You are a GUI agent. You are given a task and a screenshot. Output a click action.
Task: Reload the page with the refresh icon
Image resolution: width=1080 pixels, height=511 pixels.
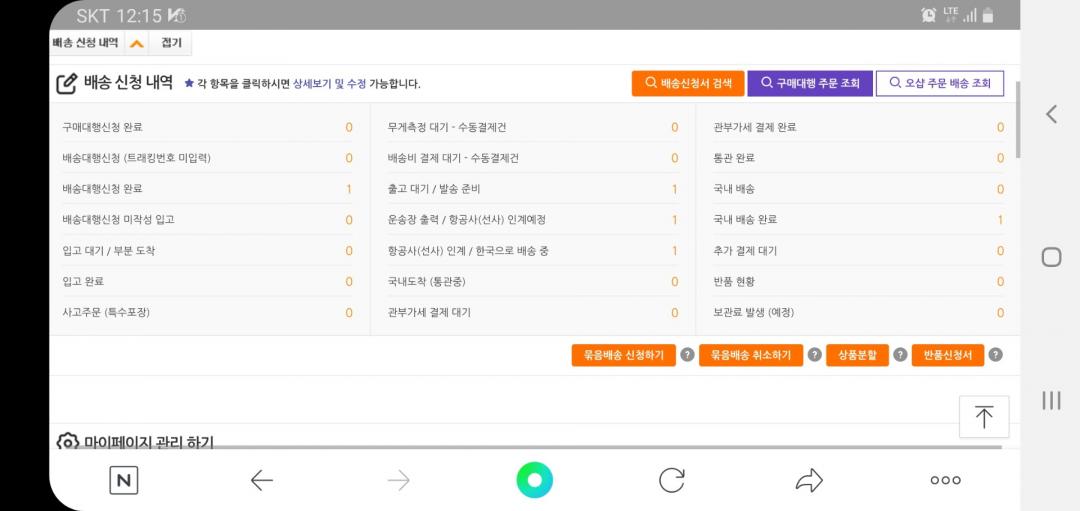[672, 481]
